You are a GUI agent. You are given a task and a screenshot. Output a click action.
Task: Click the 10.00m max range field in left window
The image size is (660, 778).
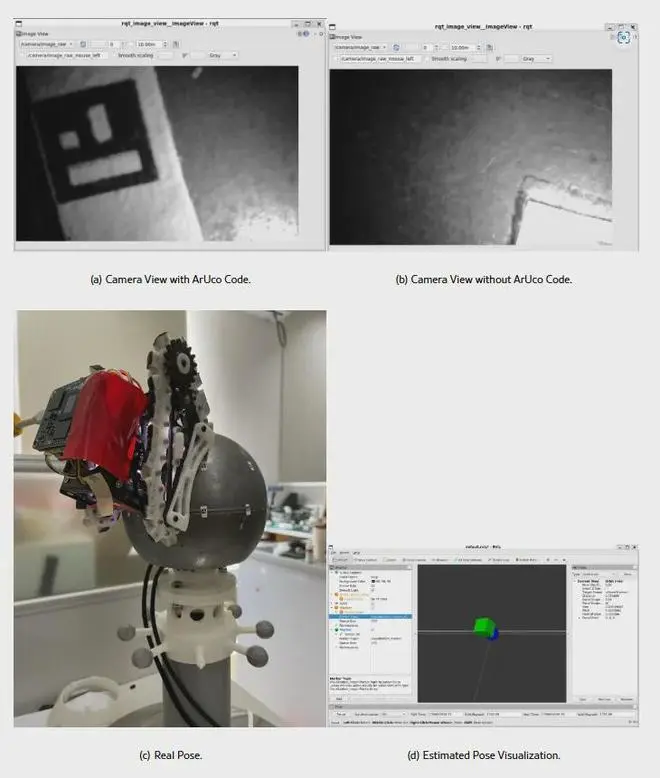[x=146, y=44]
